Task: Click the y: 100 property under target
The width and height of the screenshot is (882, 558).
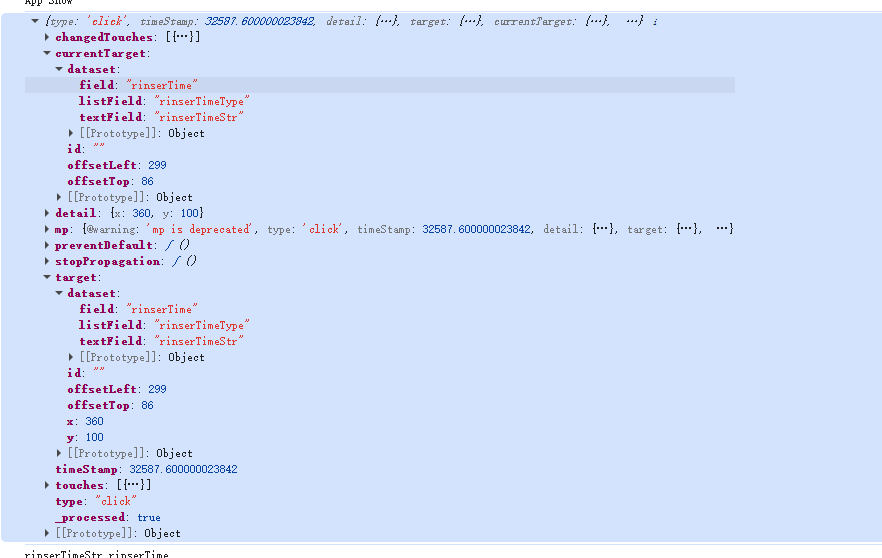Action: [x=85, y=437]
